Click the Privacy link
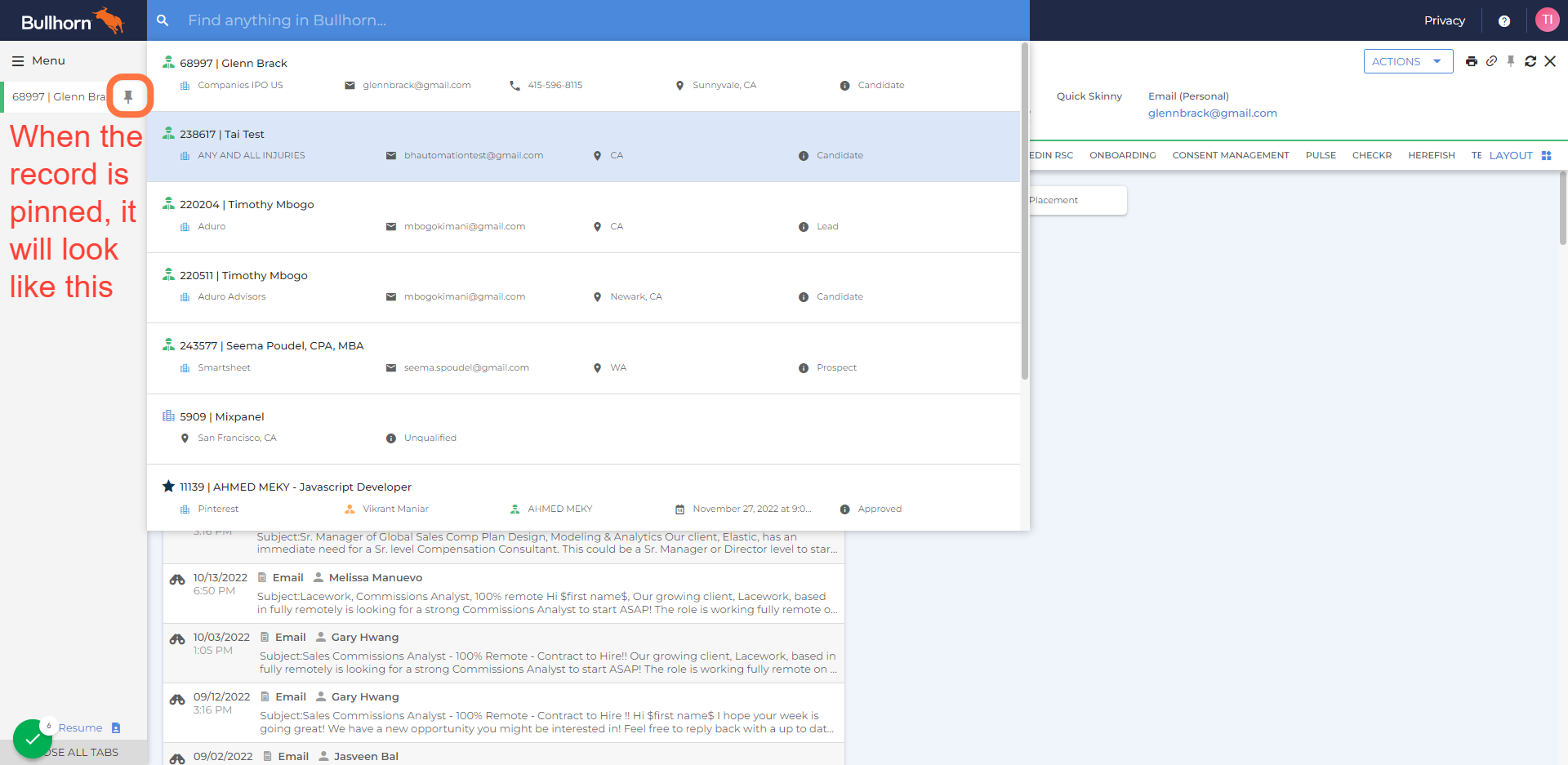 click(1444, 20)
